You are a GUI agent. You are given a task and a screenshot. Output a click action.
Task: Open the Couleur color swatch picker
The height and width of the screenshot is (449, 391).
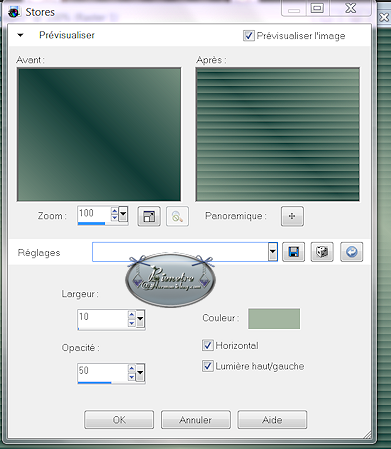coord(274,318)
